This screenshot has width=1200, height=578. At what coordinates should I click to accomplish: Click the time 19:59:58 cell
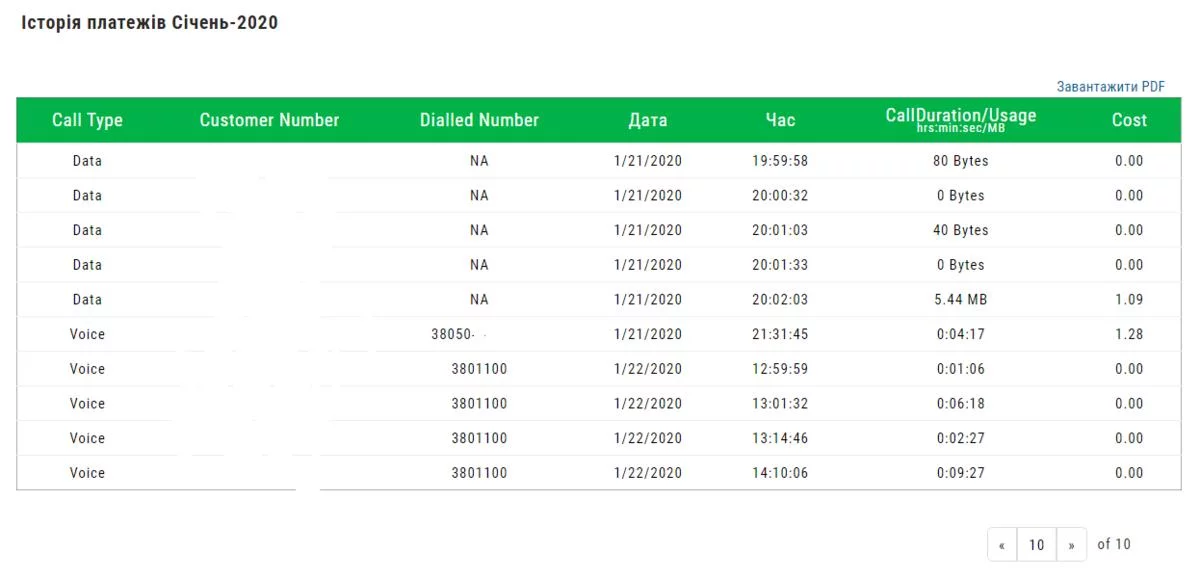click(780, 160)
